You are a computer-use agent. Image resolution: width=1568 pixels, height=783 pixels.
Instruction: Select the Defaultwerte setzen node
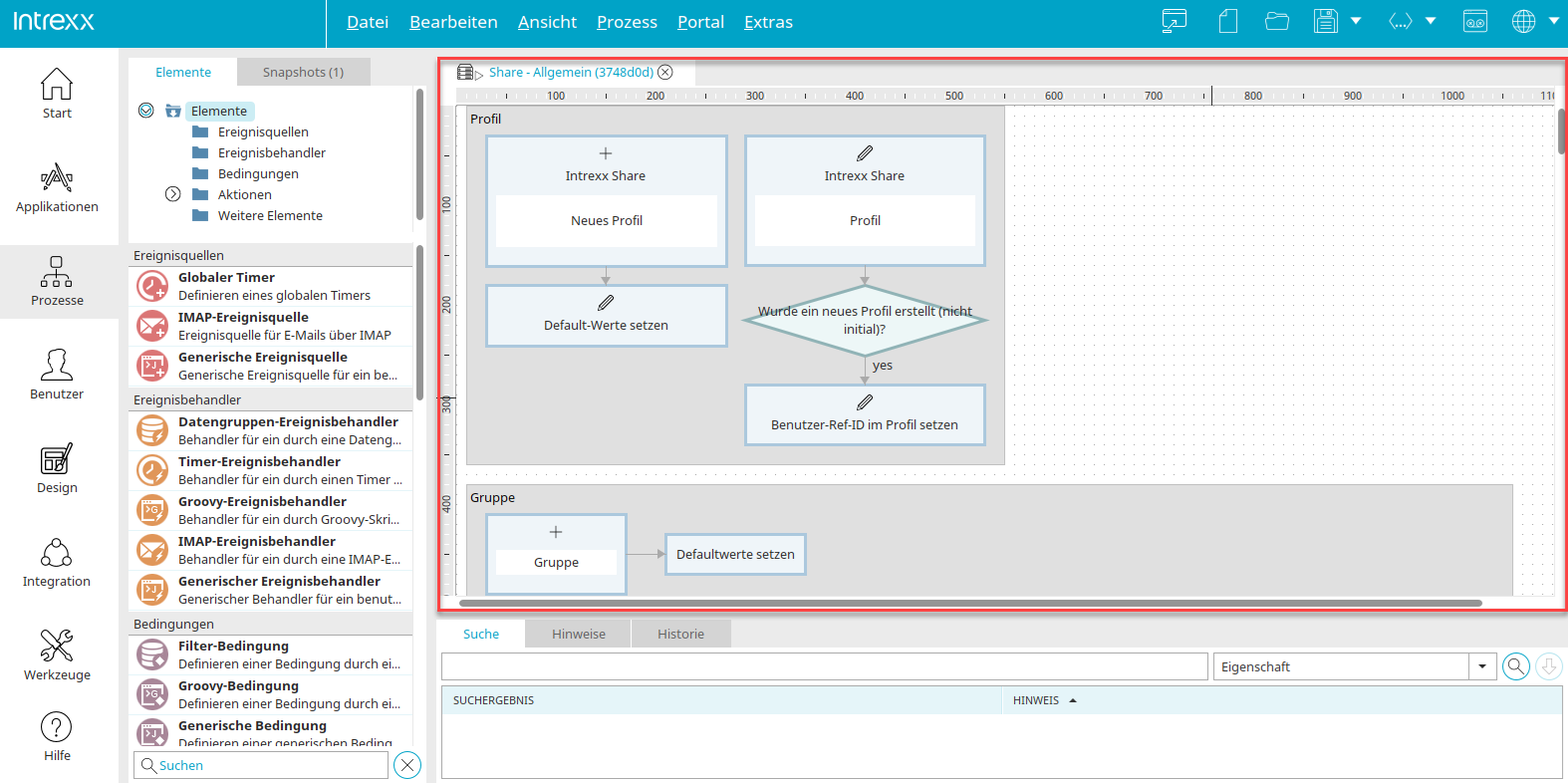735,555
